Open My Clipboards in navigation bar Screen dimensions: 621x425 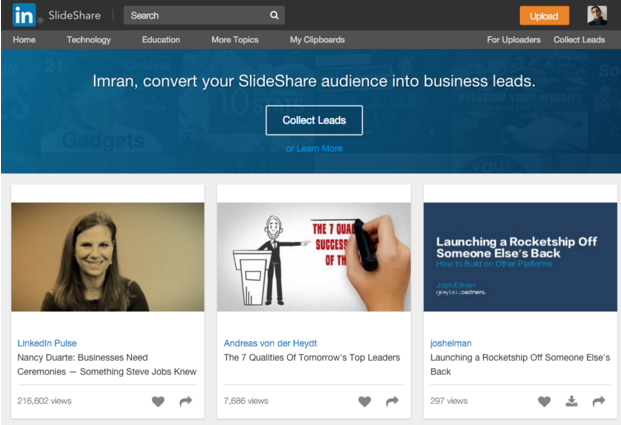click(x=317, y=40)
